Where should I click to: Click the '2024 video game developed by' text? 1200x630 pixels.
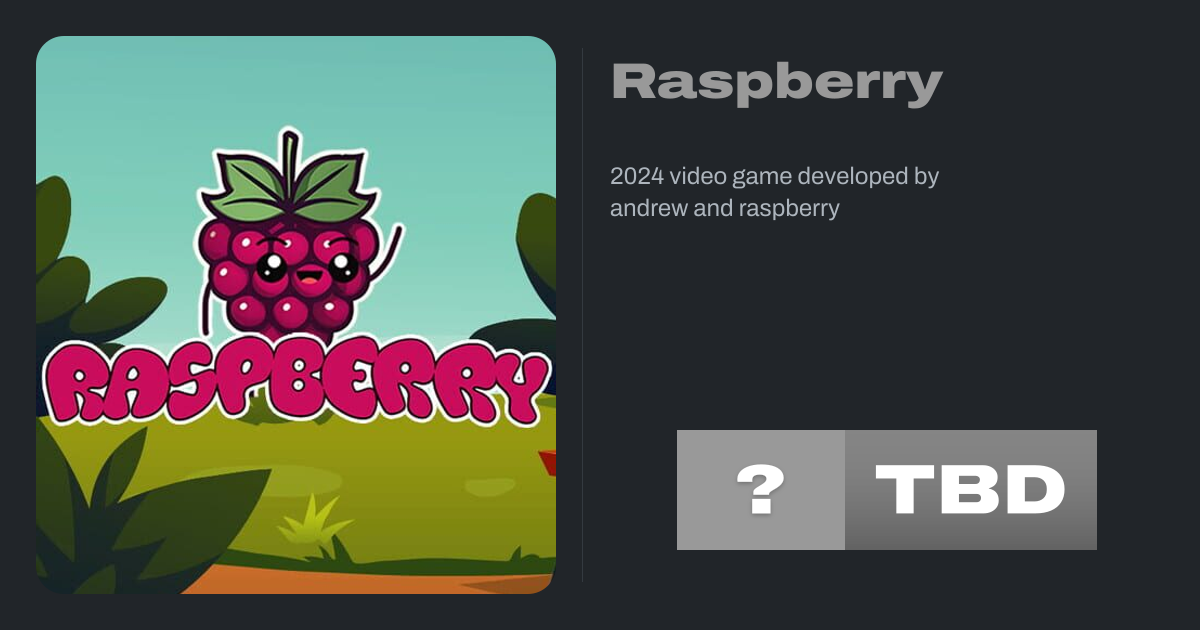pyautogui.click(x=775, y=177)
